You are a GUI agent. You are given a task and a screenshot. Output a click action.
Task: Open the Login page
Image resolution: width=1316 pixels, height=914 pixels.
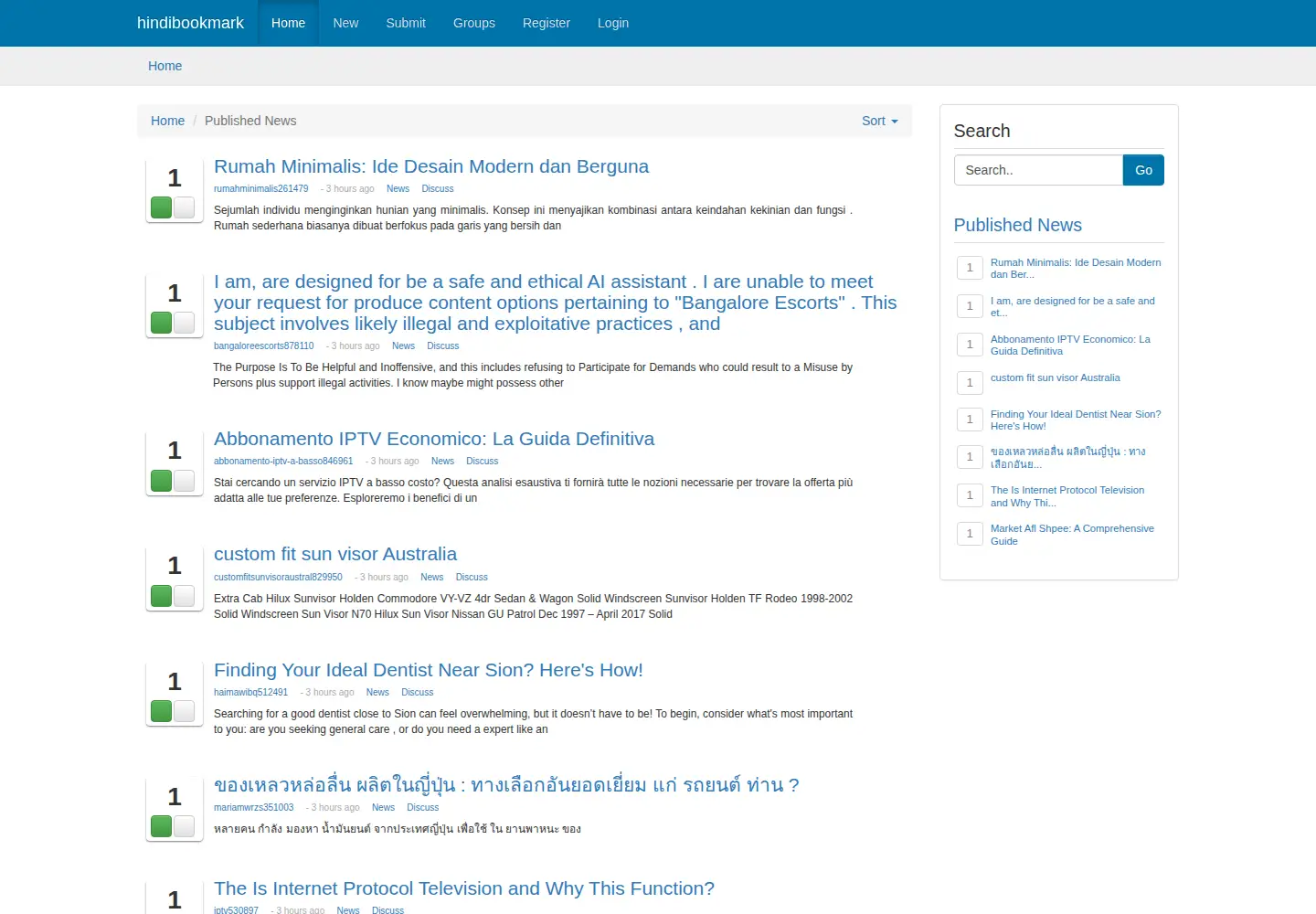point(613,23)
